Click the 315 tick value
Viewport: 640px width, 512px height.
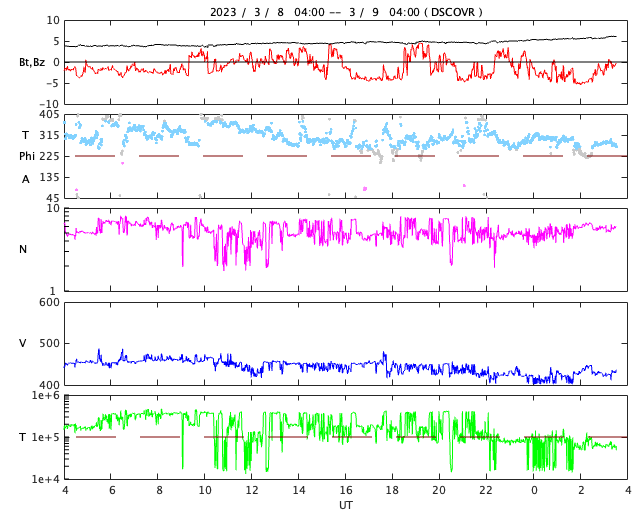pyautogui.click(x=49, y=135)
